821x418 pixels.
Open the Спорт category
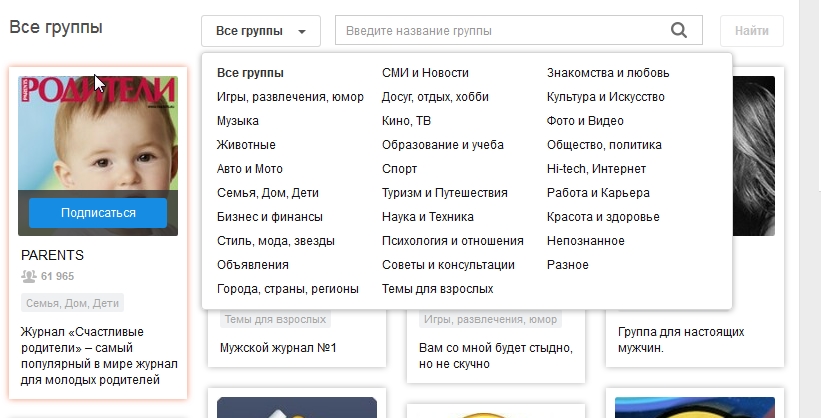[400, 169]
